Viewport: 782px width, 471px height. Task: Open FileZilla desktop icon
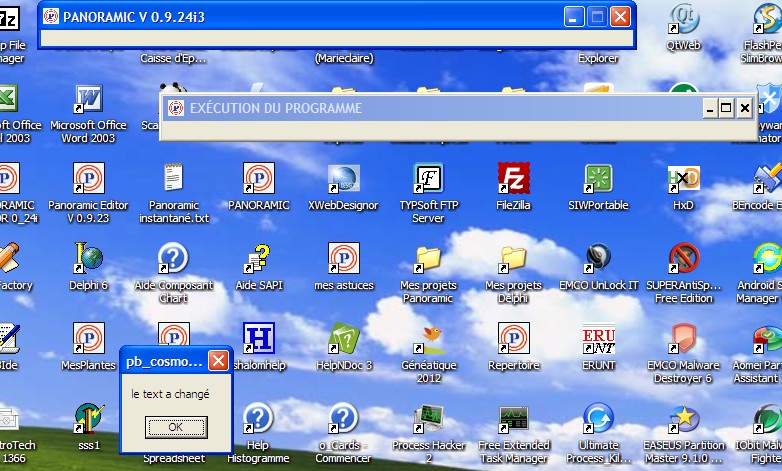pyautogui.click(x=513, y=178)
